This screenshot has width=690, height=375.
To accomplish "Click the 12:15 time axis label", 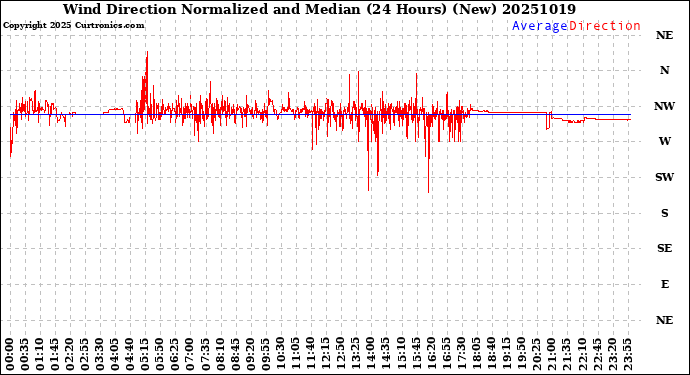I will [326, 355].
